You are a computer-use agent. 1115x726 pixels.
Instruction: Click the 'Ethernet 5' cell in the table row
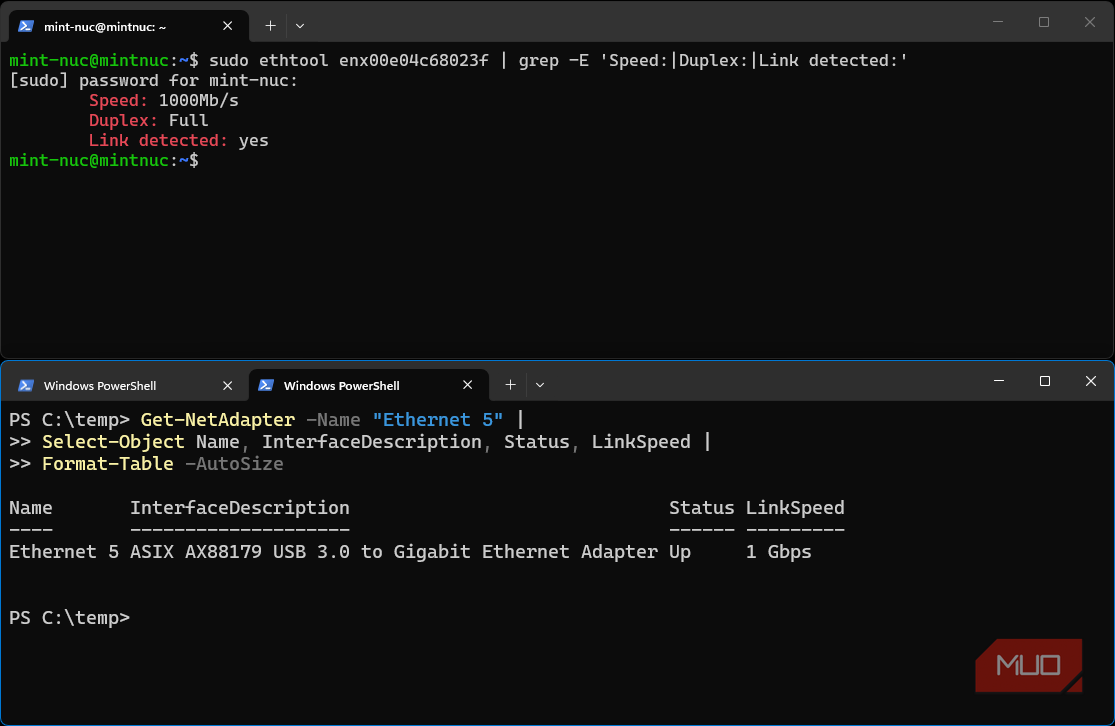click(x=64, y=552)
